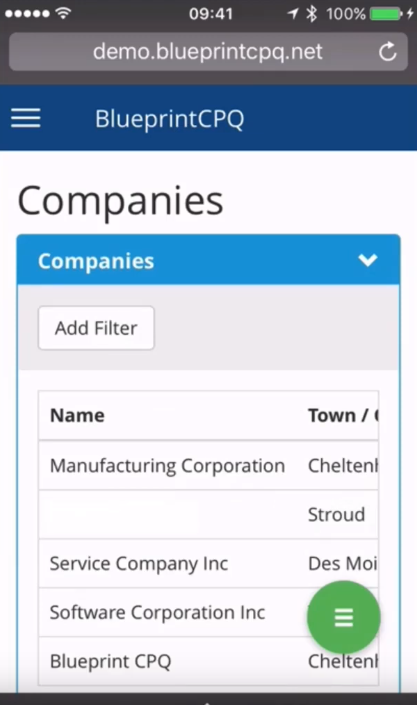
Task: Tap the location services arrow icon
Action: coord(293,13)
